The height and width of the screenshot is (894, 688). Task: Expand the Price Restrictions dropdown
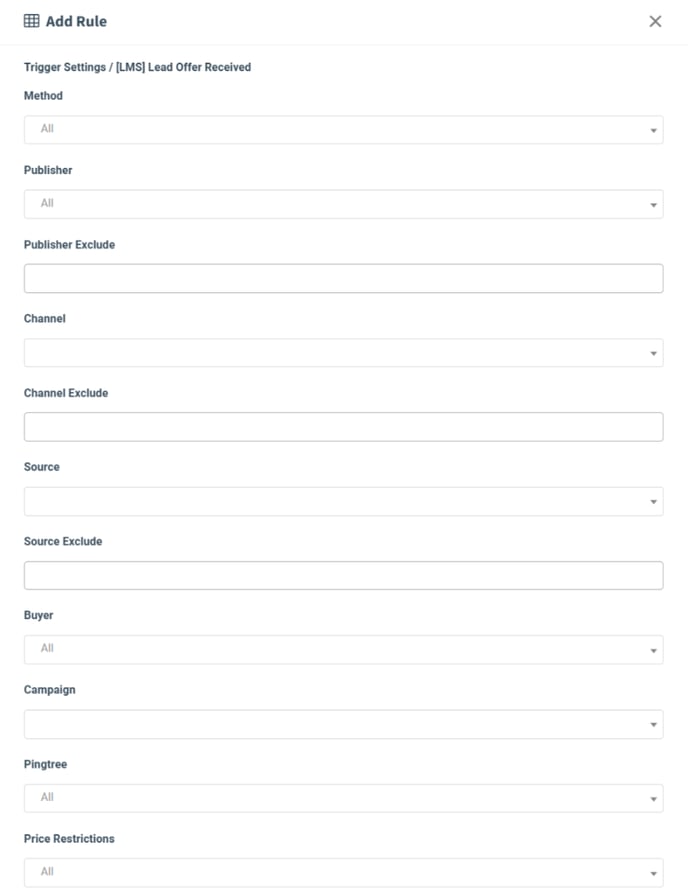tap(343, 872)
